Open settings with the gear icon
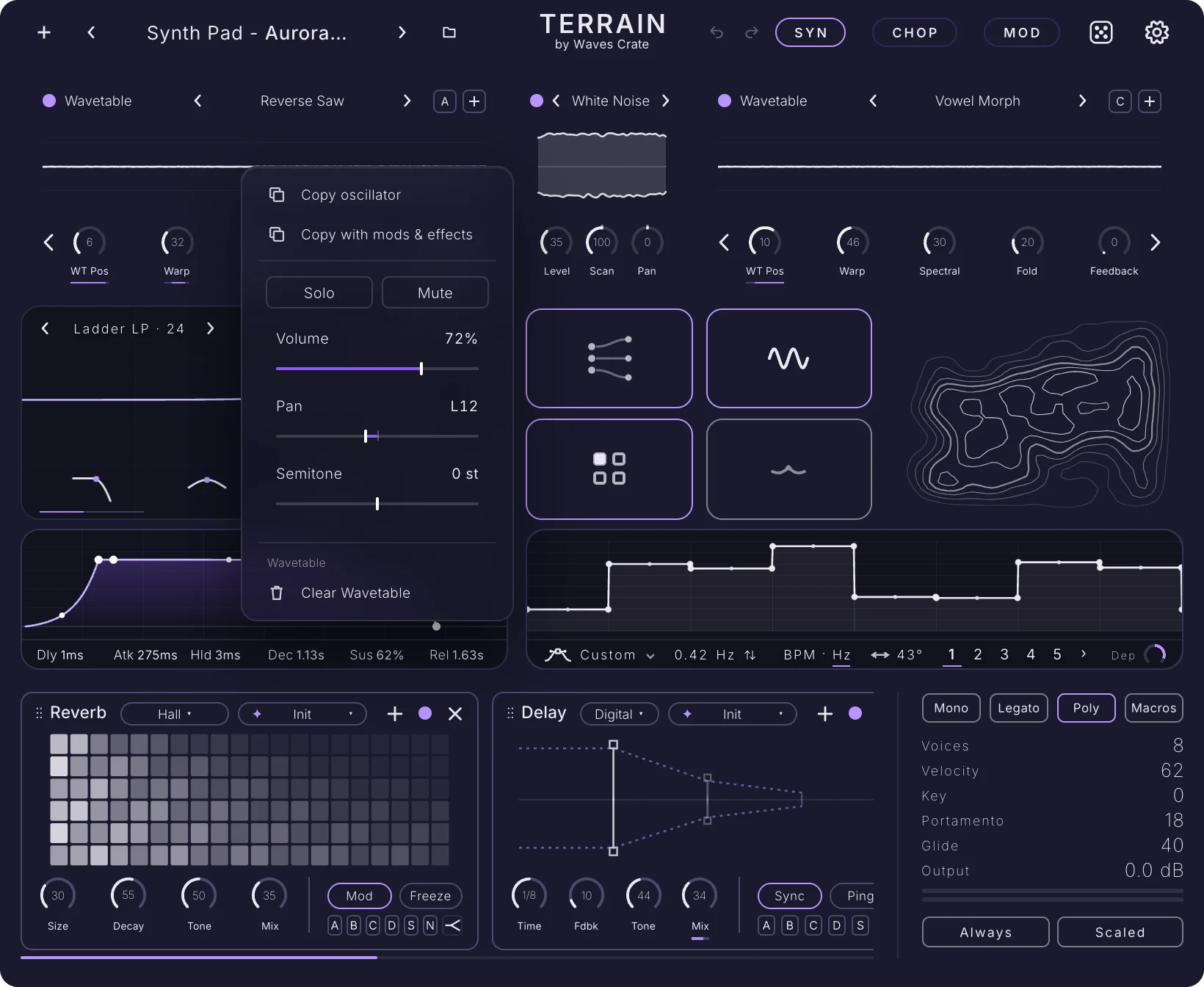The height and width of the screenshot is (987, 1204). tap(1157, 32)
